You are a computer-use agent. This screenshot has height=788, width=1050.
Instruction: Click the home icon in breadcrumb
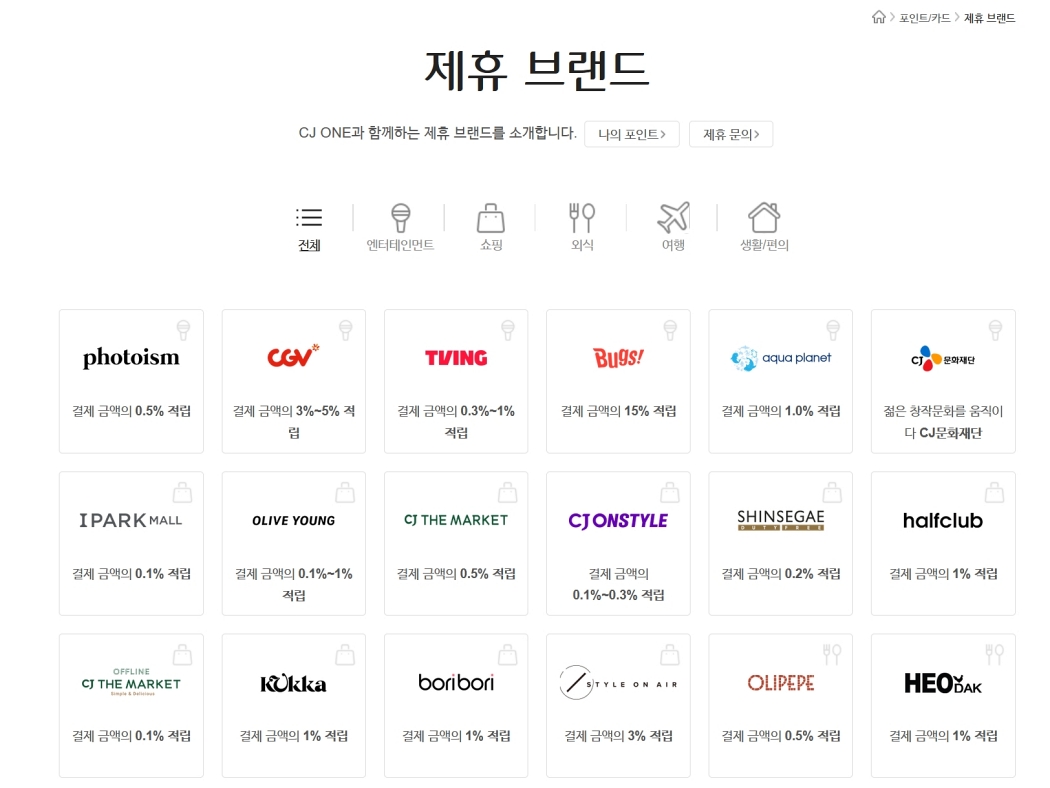coord(879,17)
